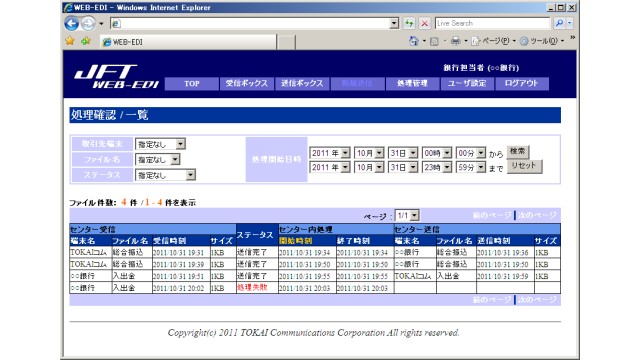Click the ログアウト navigation button
This screenshot has height=360, width=640.
pos(522,84)
